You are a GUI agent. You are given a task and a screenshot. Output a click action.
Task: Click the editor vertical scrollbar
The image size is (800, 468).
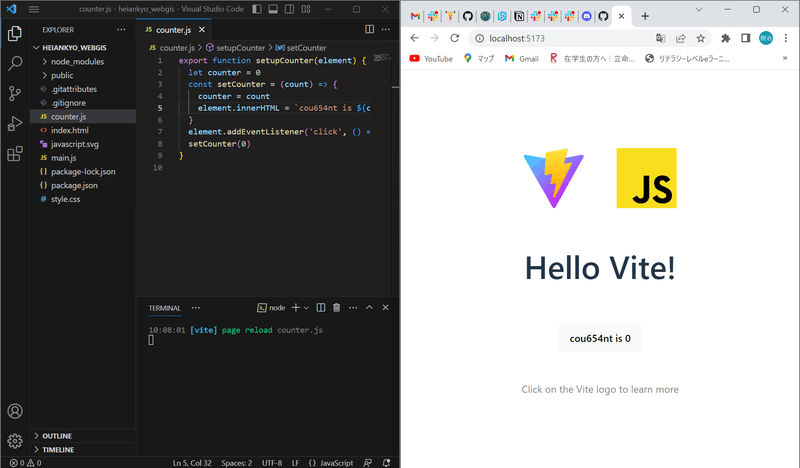click(395, 174)
